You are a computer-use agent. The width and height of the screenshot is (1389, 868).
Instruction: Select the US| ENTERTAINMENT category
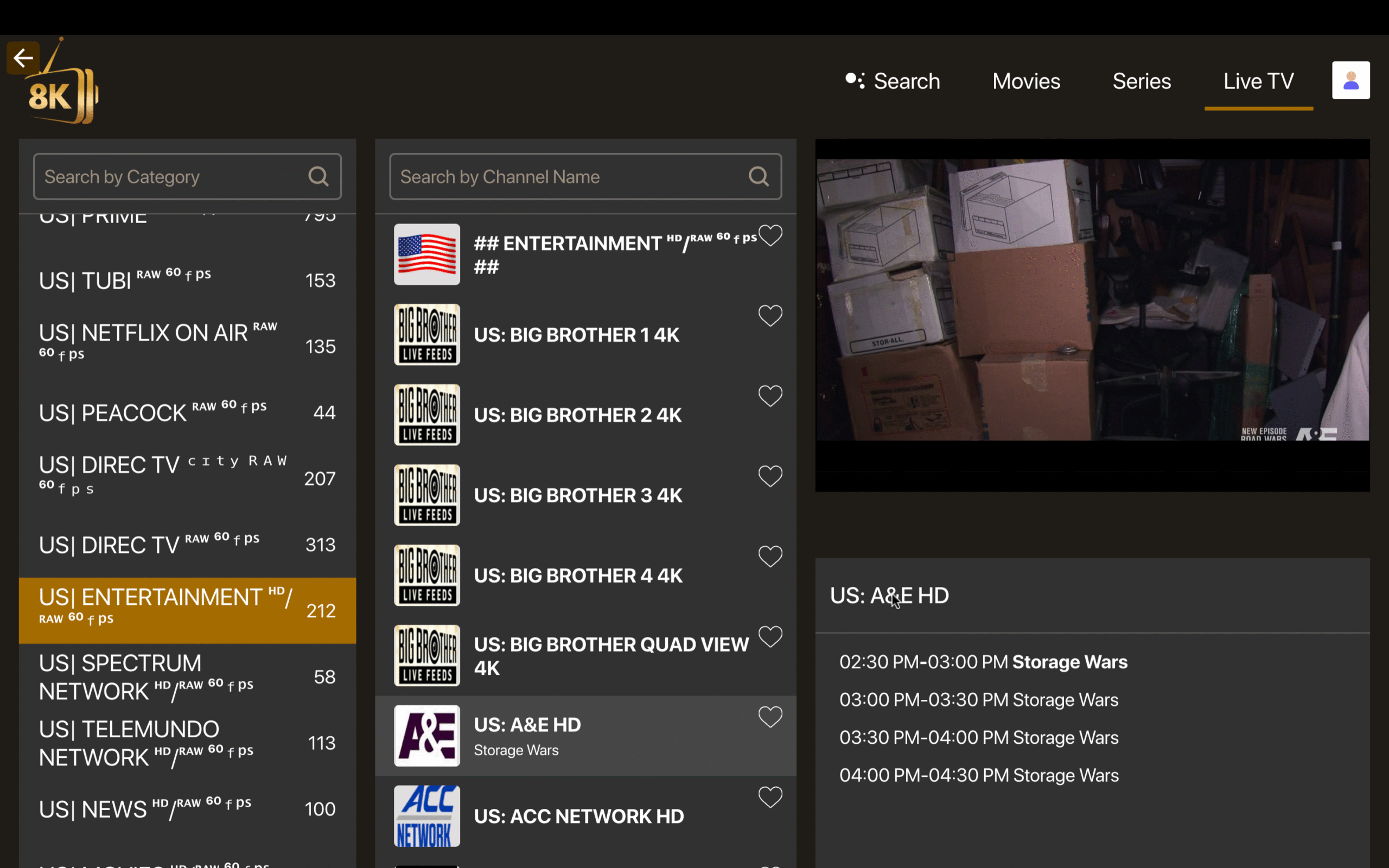tap(187, 610)
